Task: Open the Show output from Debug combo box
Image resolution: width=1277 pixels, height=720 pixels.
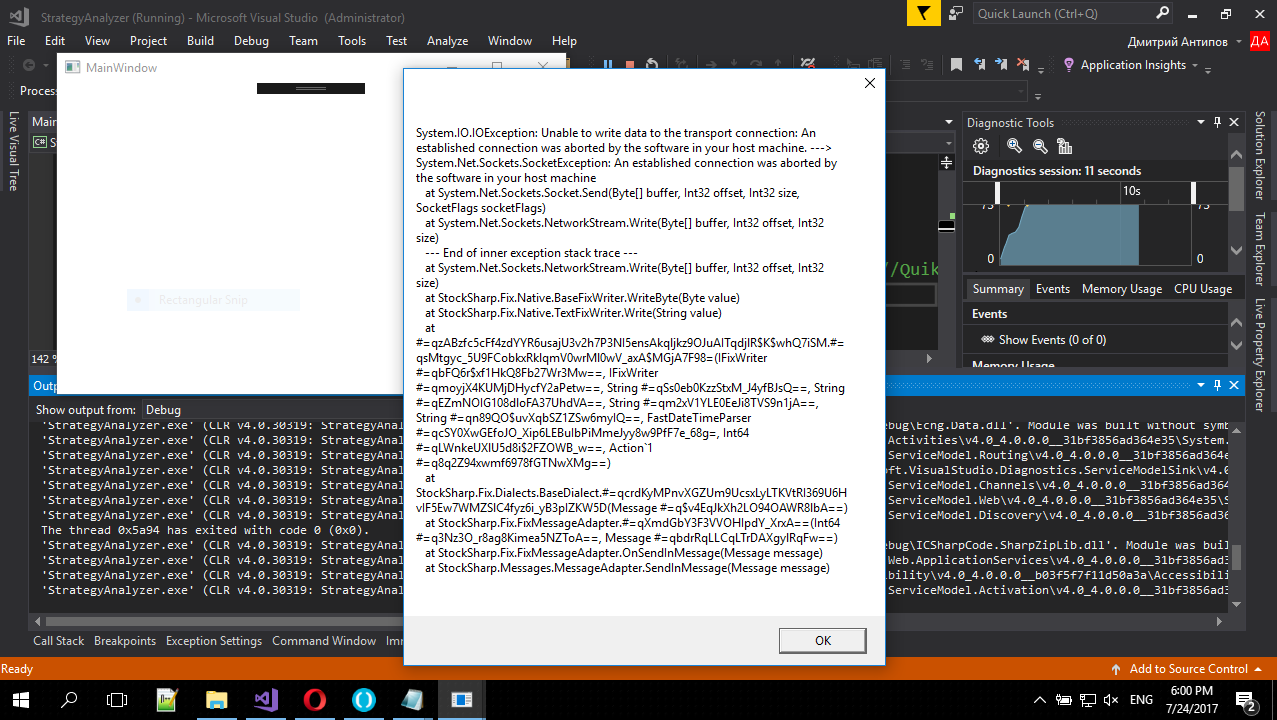Action: click(x=272, y=410)
